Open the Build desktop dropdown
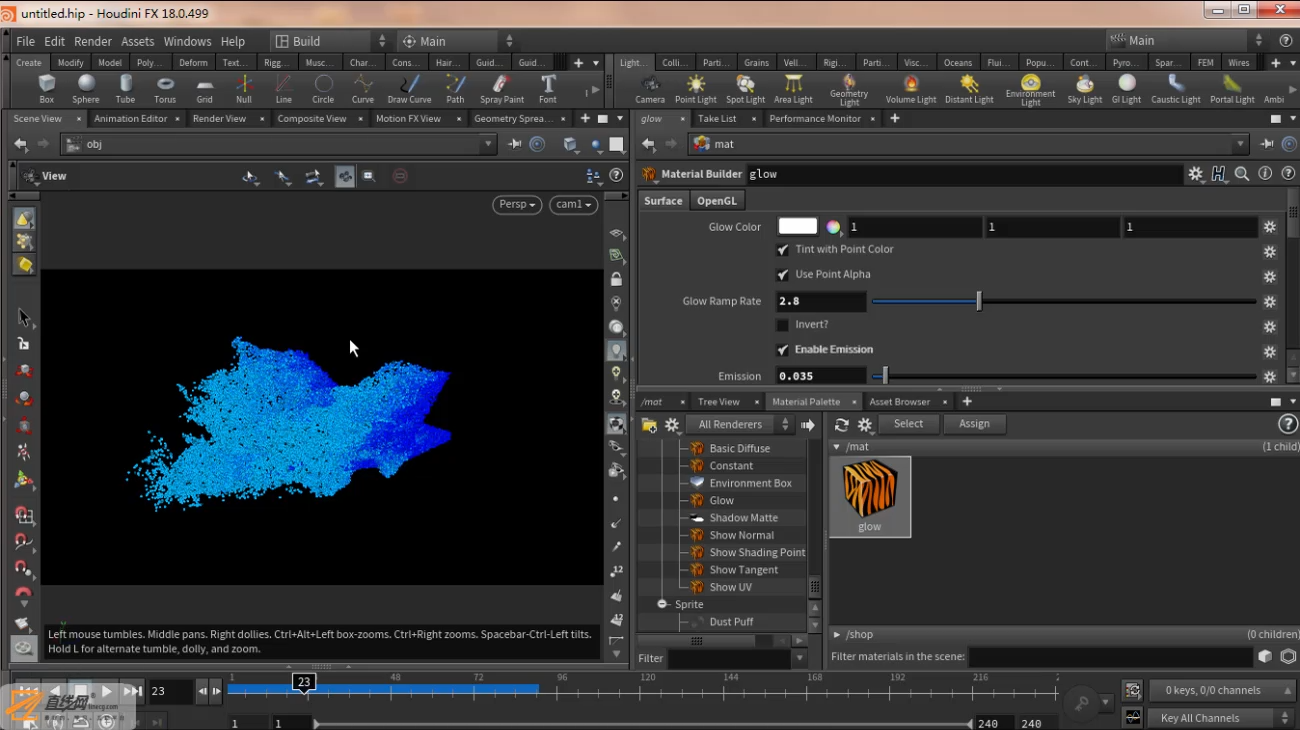 click(x=331, y=41)
